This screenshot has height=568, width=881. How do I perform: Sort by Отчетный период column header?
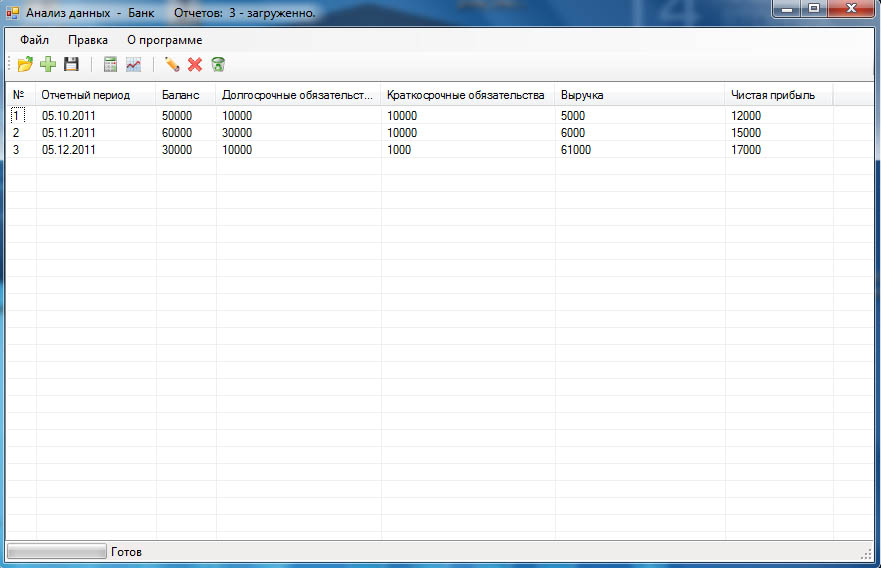click(96, 95)
